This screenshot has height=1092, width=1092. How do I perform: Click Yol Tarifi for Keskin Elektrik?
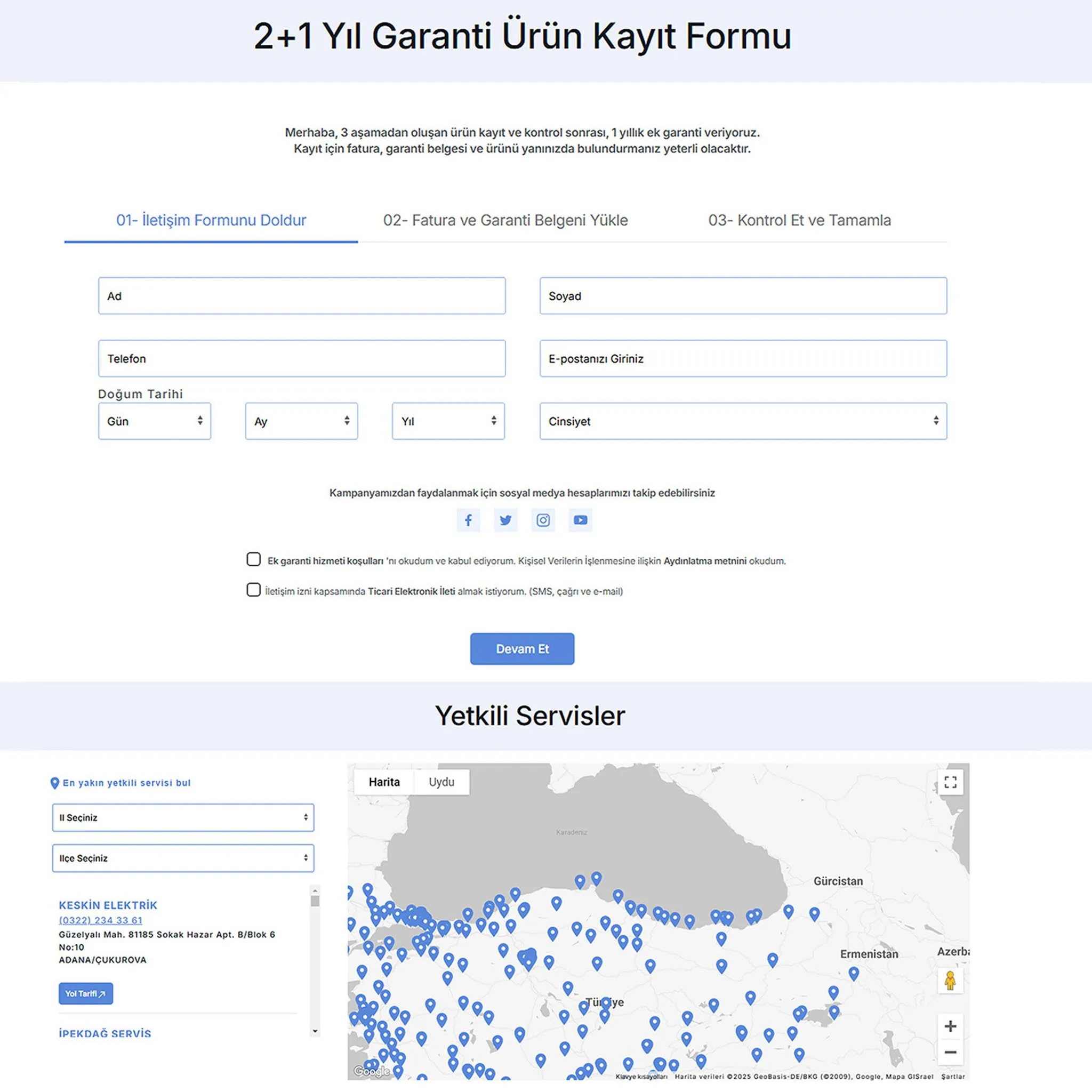(x=86, y=994)
